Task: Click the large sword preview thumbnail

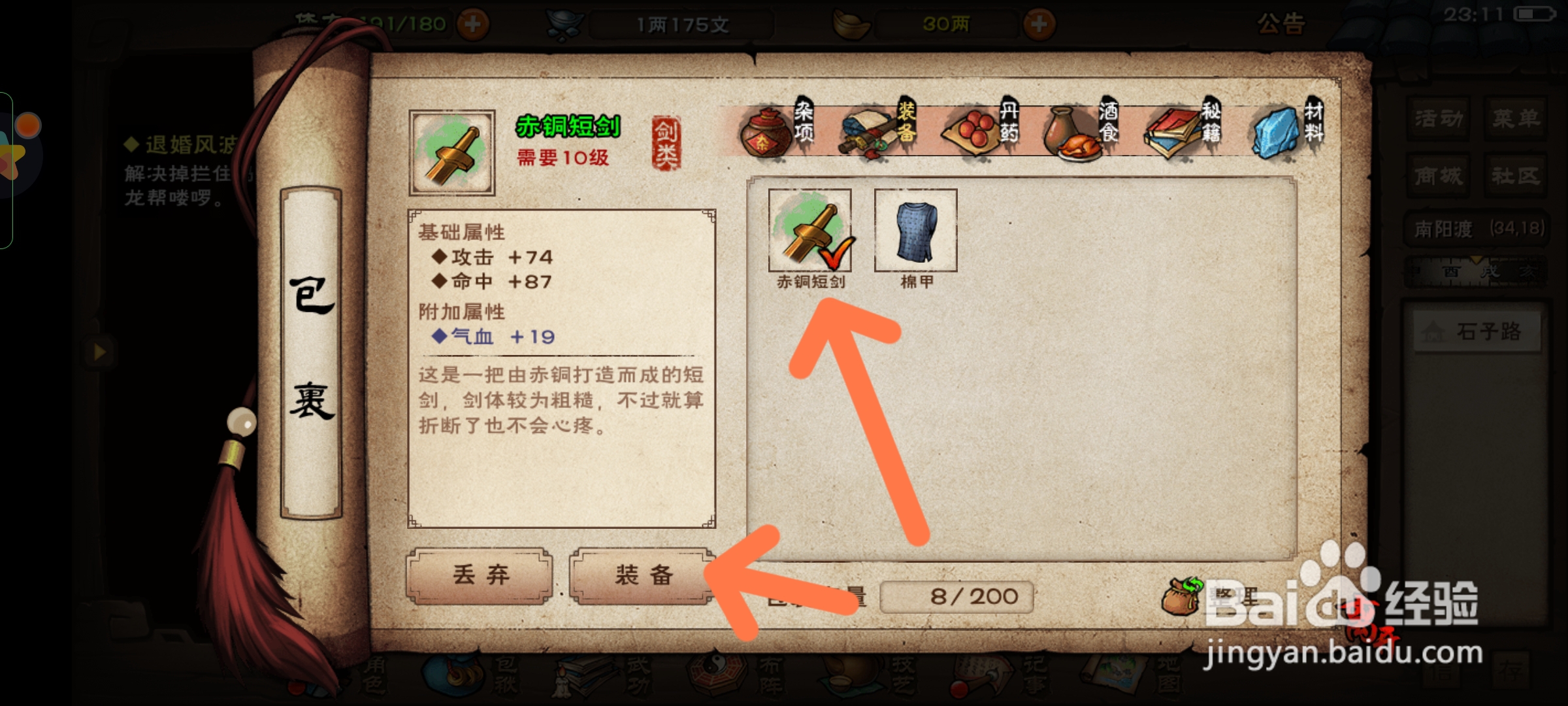Action: point(451,152)
